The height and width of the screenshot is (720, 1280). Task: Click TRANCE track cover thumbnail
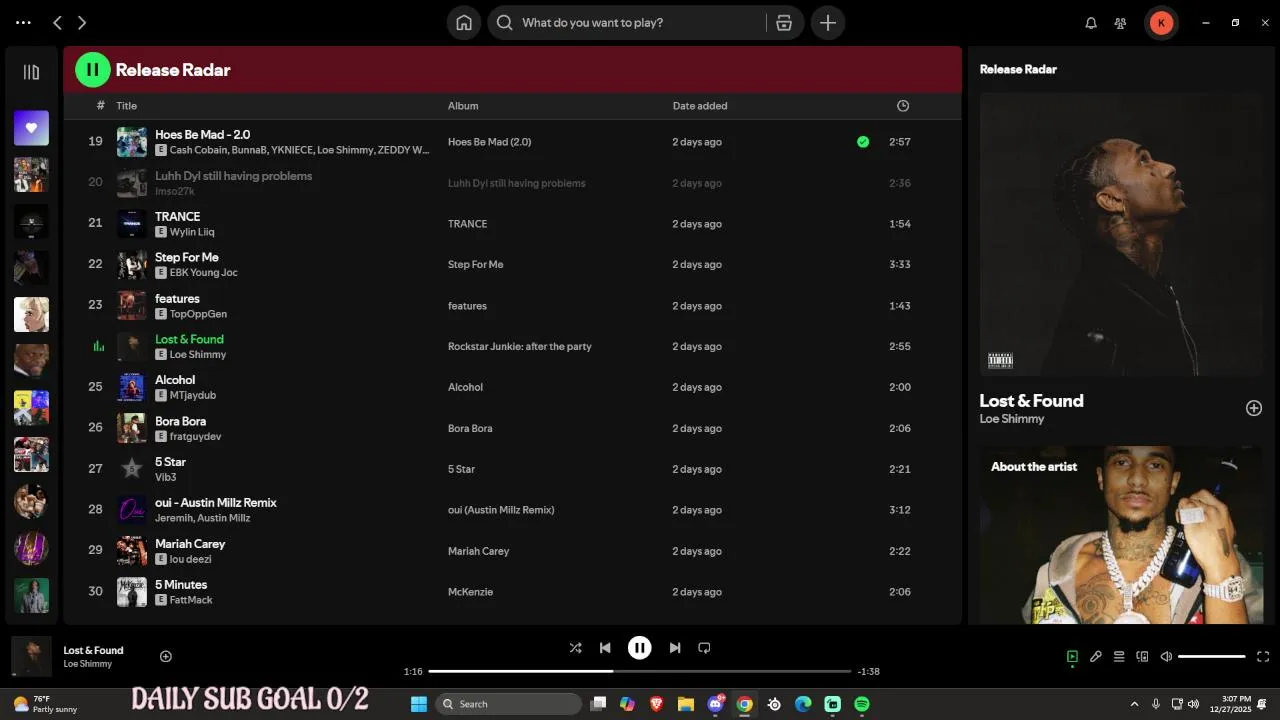(x=132, y=224)
